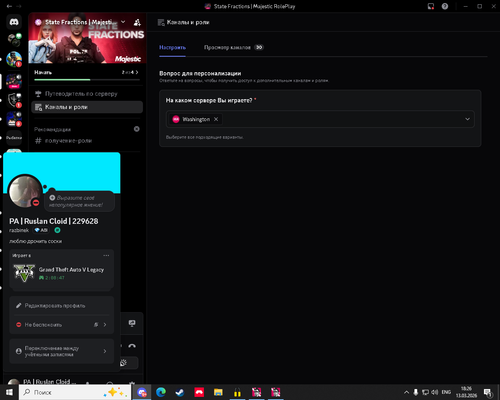Open the получение-роли channel
Image resolution: width=500 pixels, height=400 pixels.
[x=87, y=141]
